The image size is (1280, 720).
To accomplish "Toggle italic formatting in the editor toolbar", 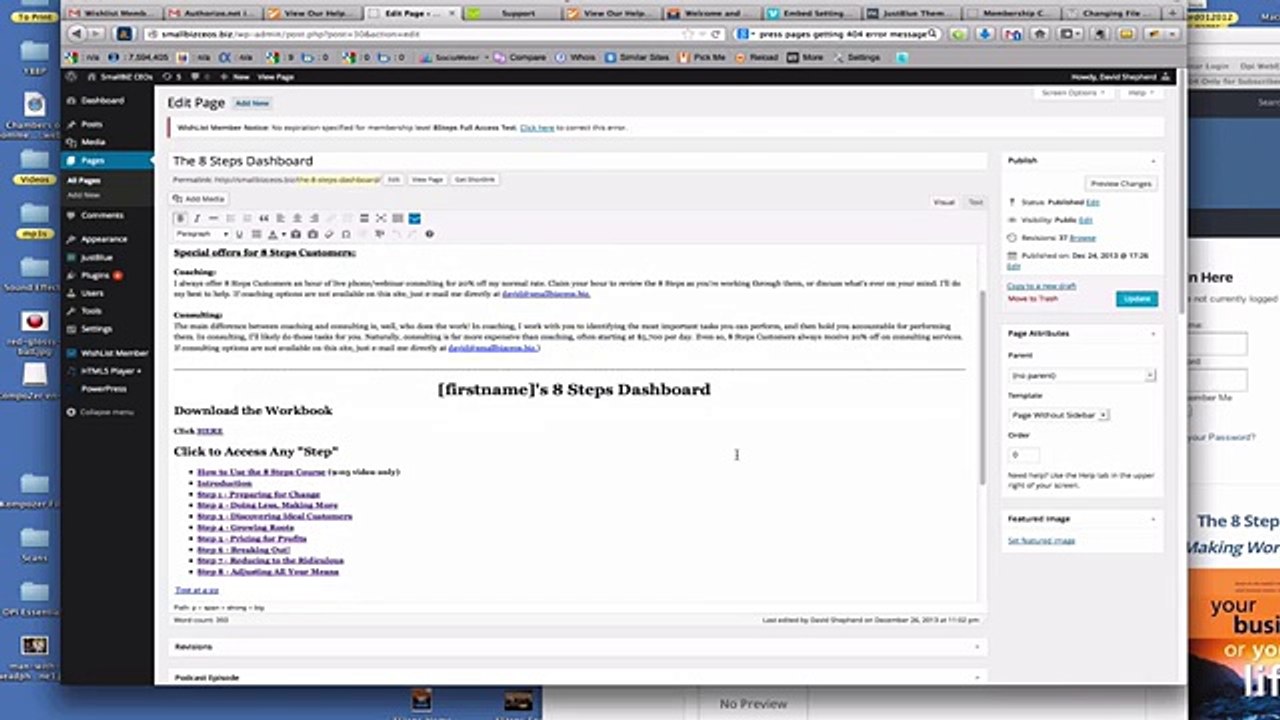I will pyautogui.click(x=197, y=218).
